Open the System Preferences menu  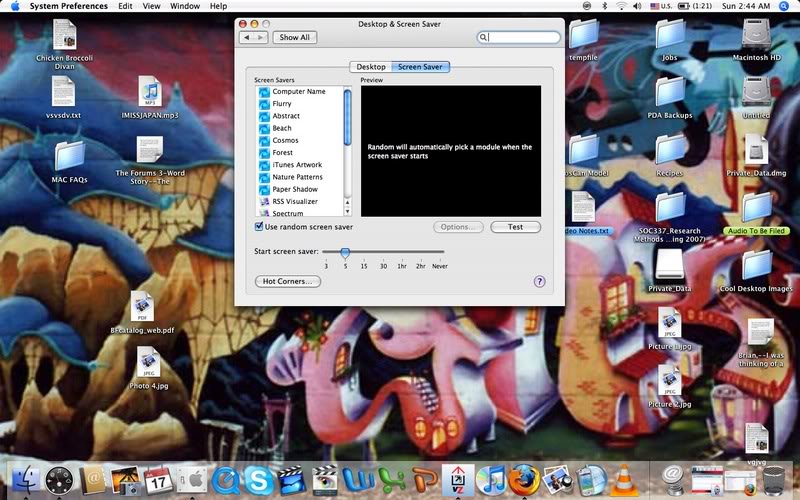pyautogui.click(x=68, y=6)
